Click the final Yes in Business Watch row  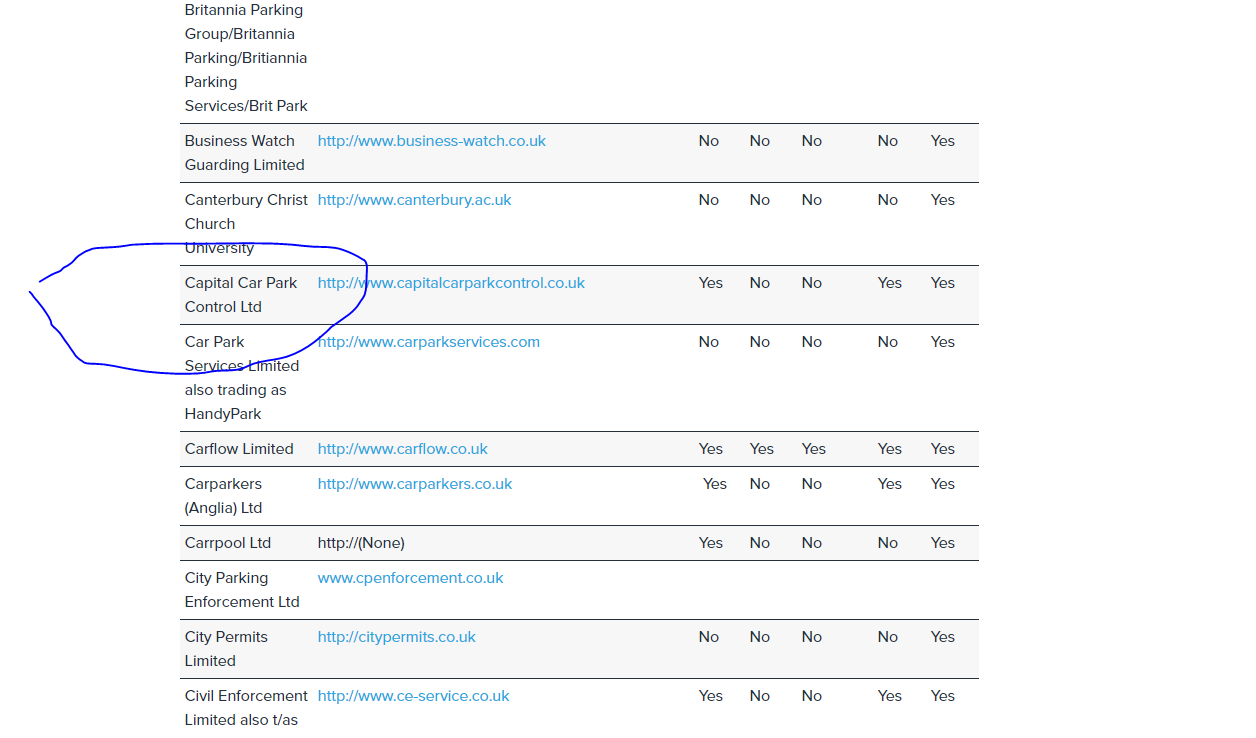click(x=943, y=141)
